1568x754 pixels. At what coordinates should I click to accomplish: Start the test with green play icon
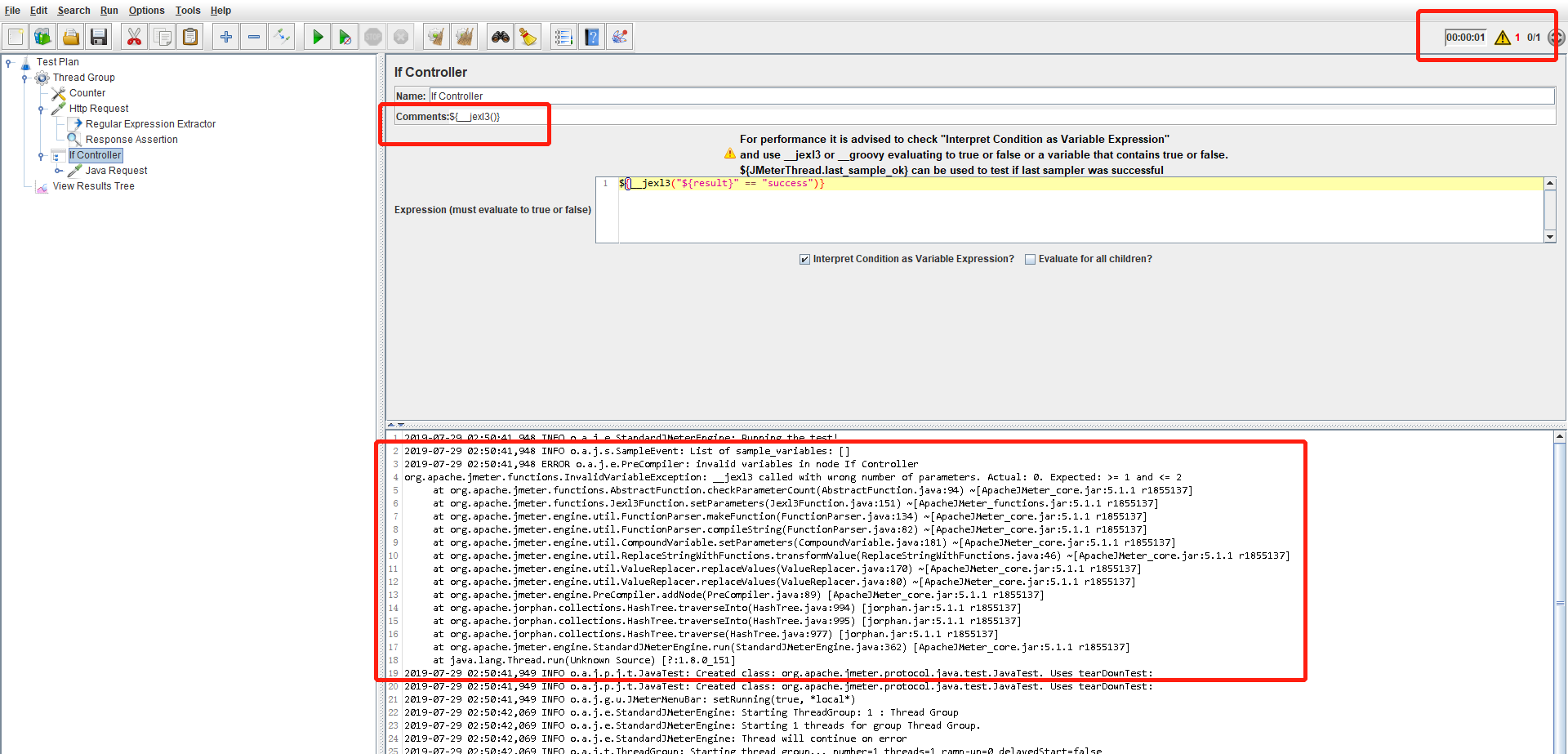[318, 37]
